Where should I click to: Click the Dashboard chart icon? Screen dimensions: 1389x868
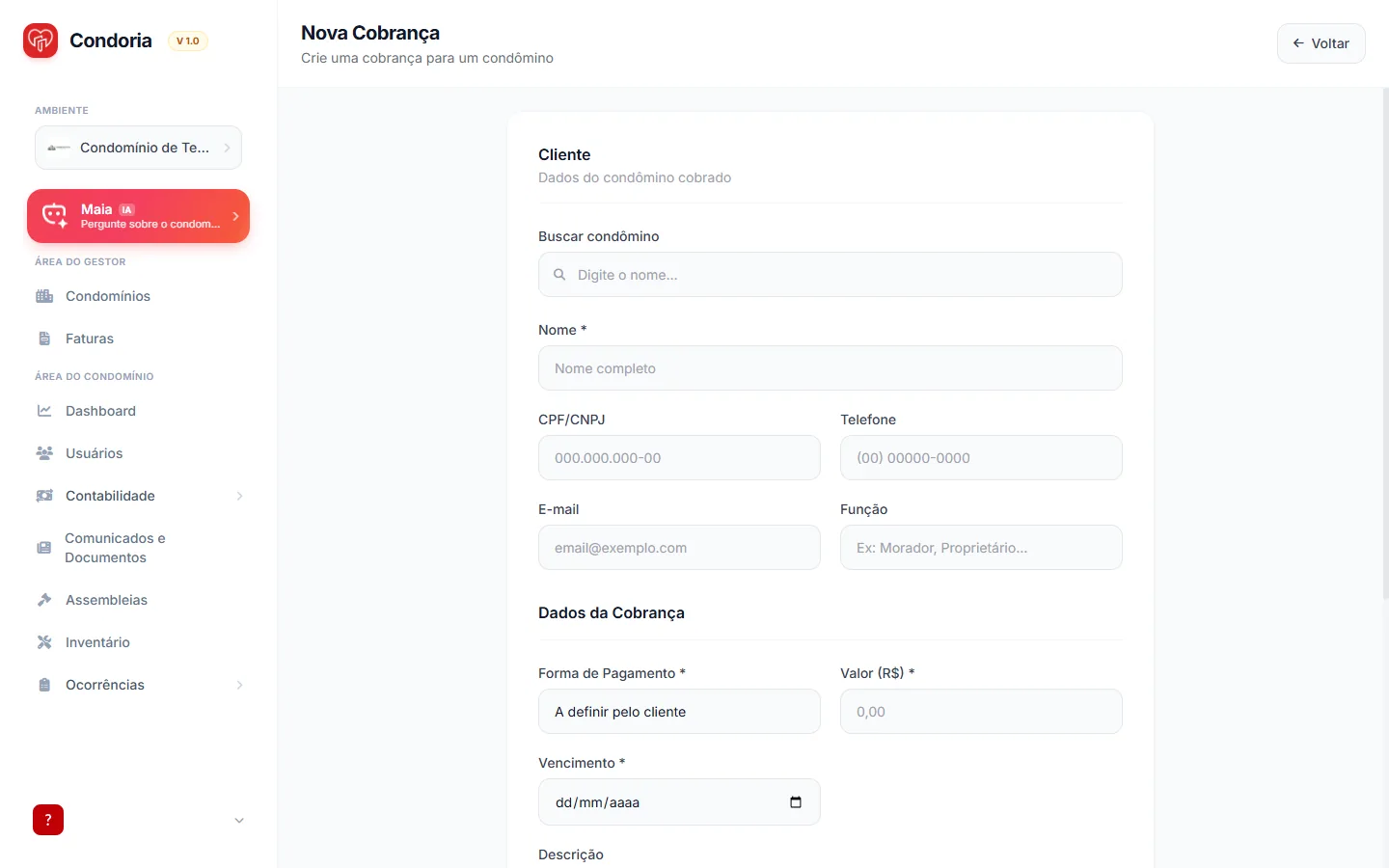44,411
